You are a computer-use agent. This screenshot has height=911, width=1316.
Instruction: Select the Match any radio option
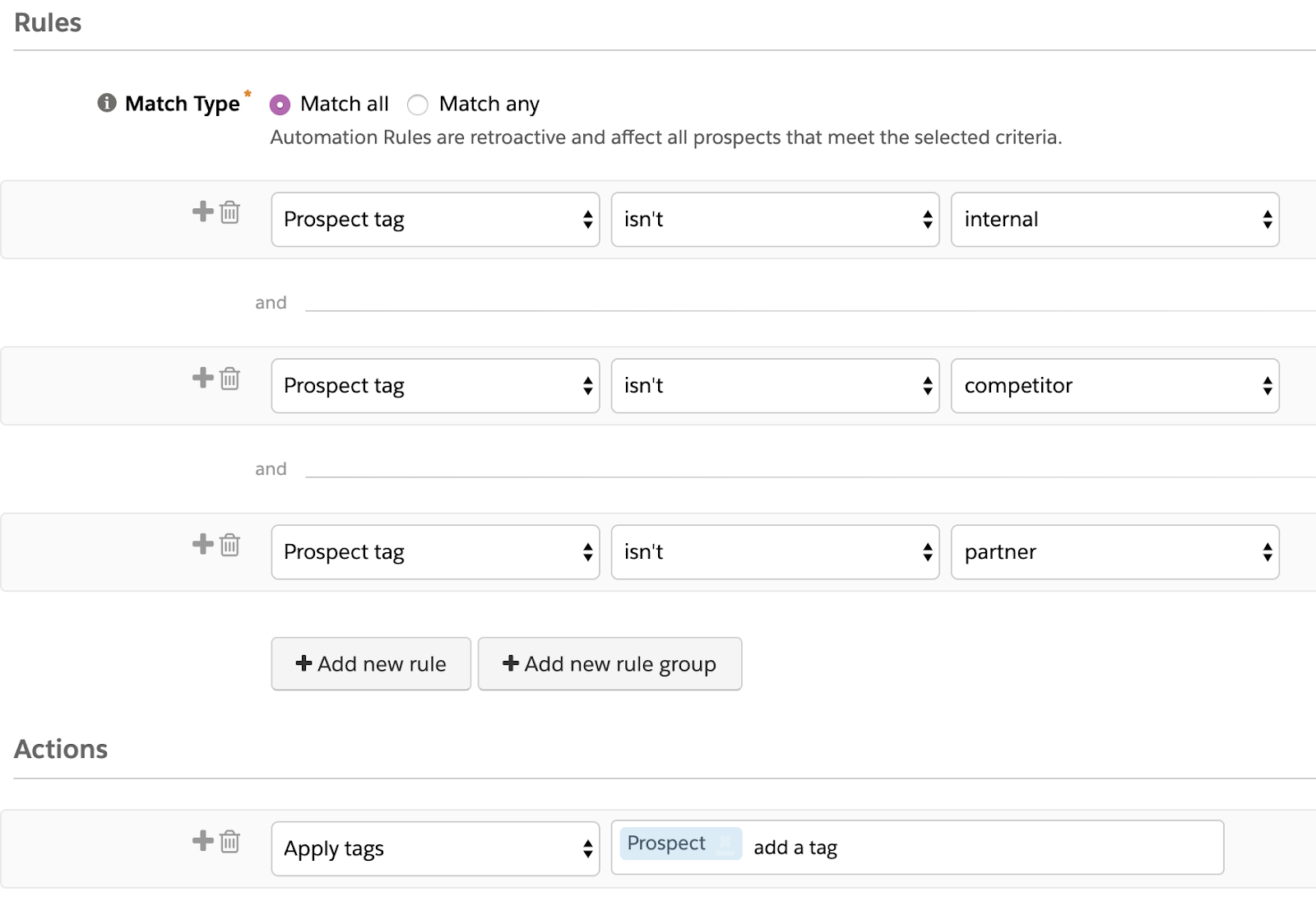tap(418, 105)
